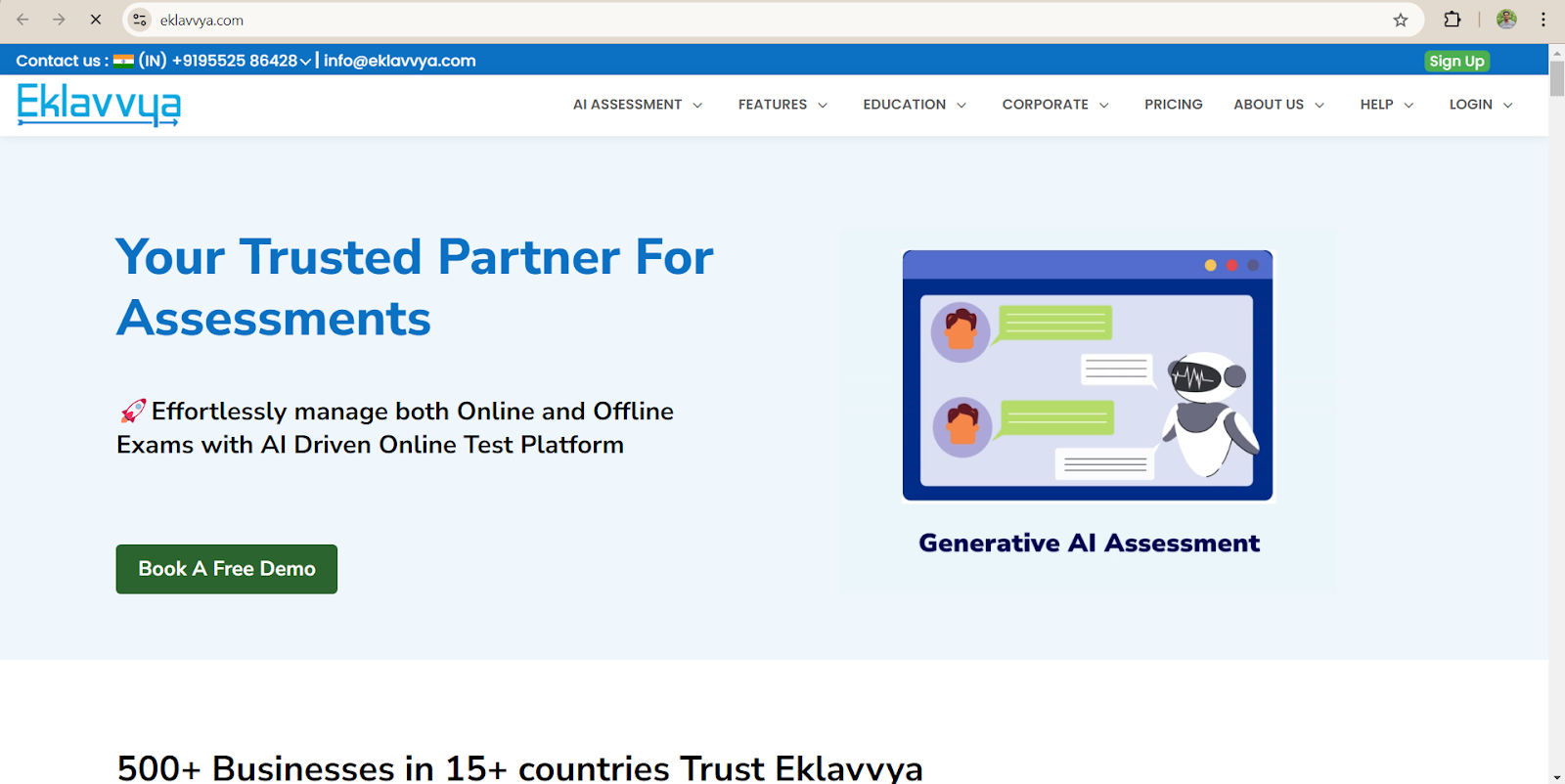Click the green Sign Up button
The image size is (1565, 784).
coord(1456,61)
